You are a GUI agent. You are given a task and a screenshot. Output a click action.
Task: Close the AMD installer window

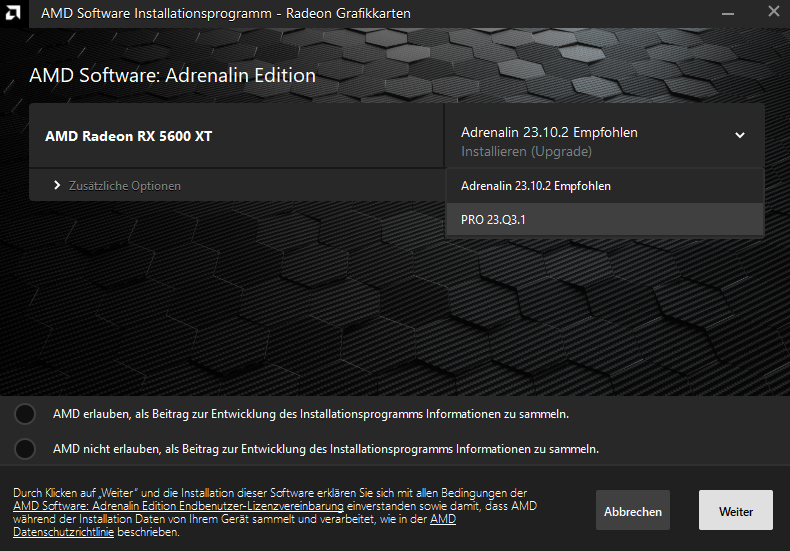773,12
